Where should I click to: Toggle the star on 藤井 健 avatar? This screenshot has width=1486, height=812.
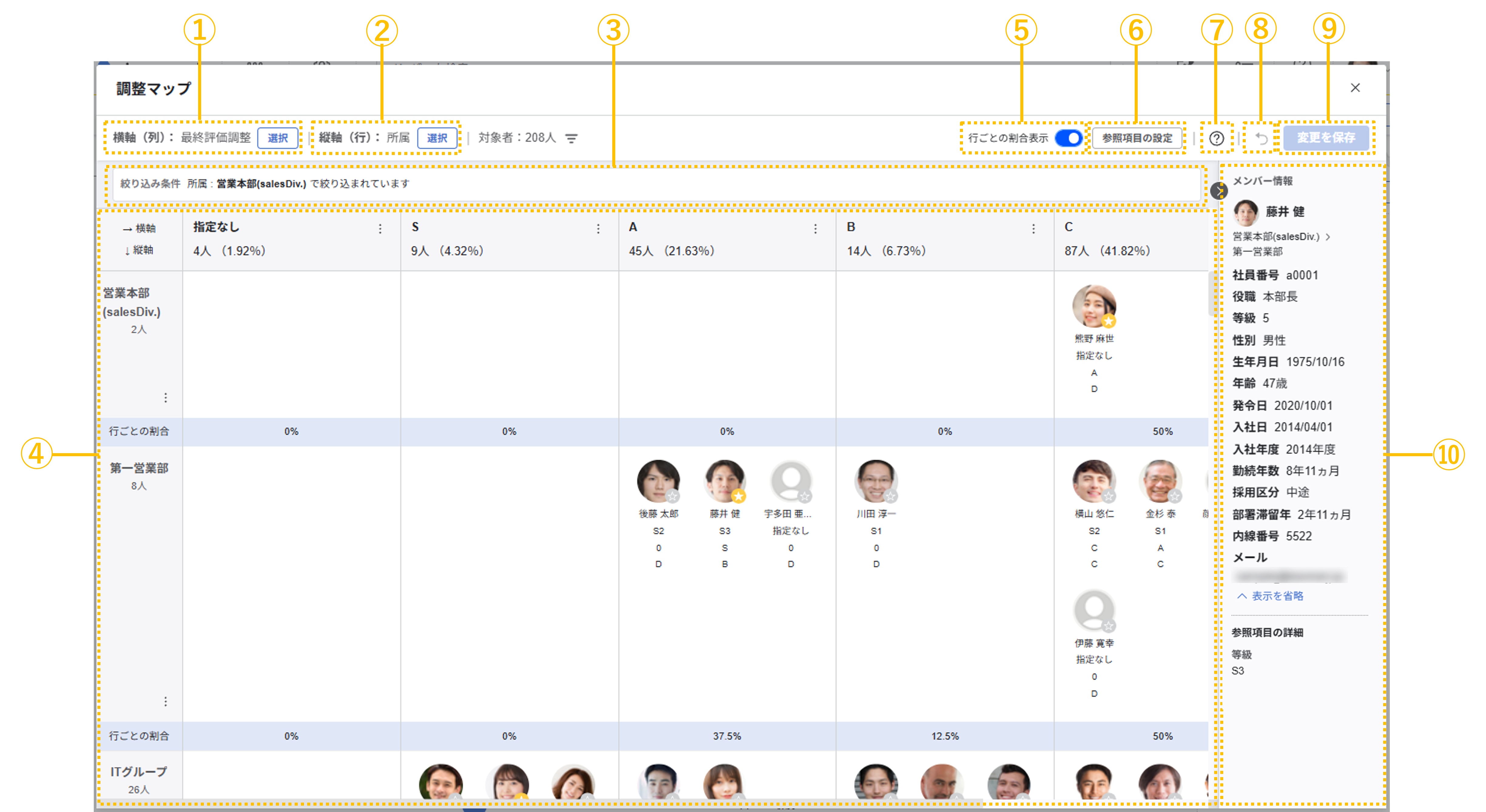[739, 496]
